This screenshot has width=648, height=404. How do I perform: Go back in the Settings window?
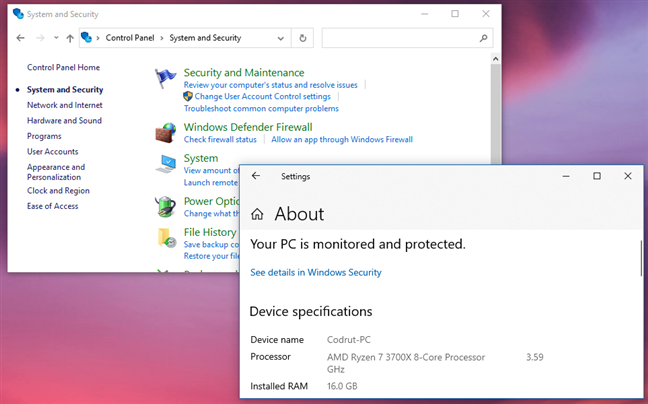pyautogui.click(x=256, y=176)
